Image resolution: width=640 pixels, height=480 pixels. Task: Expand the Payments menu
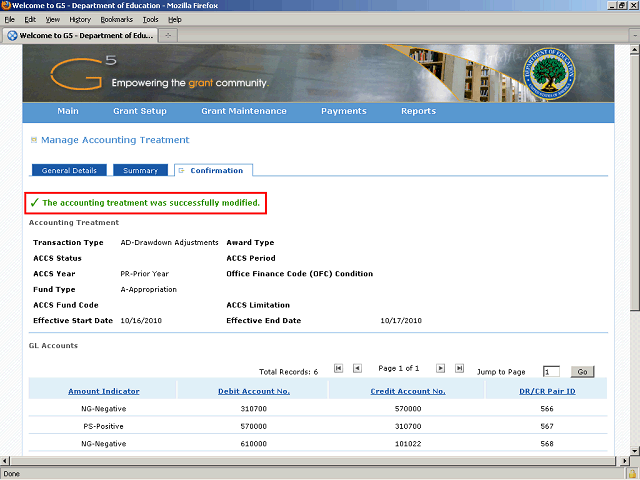343,111
